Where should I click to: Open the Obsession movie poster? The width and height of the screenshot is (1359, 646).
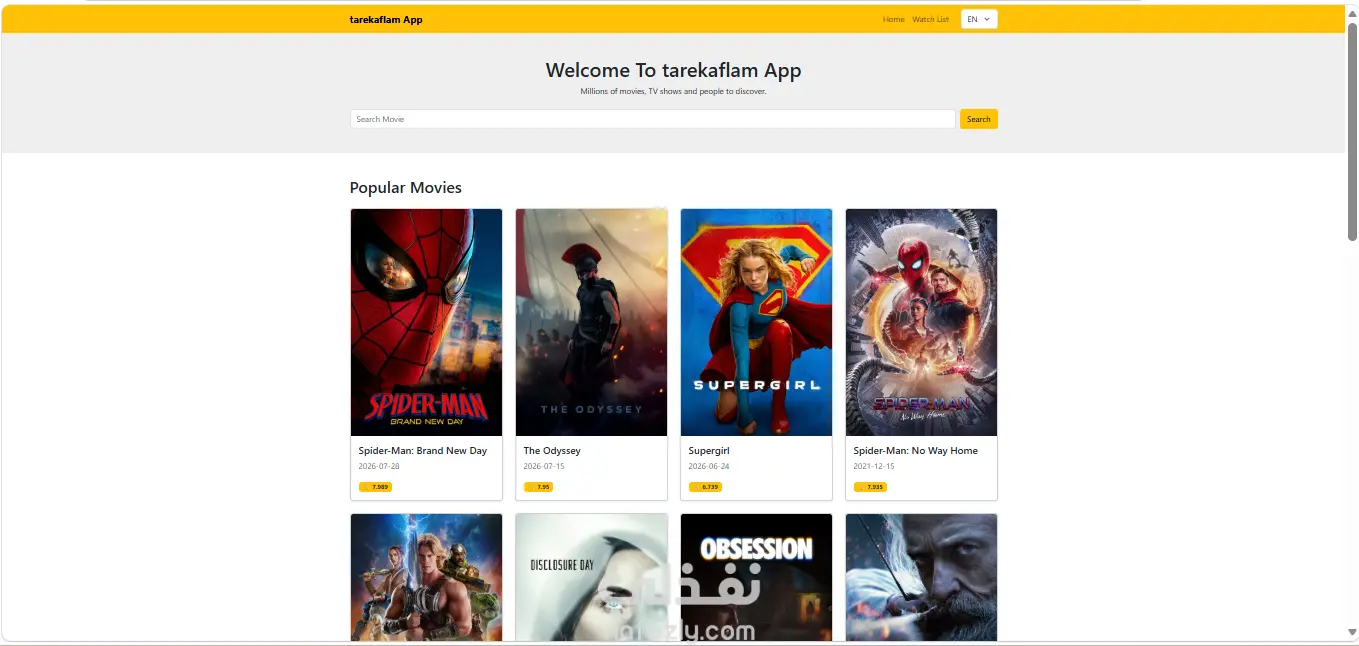tap(756, 577)
